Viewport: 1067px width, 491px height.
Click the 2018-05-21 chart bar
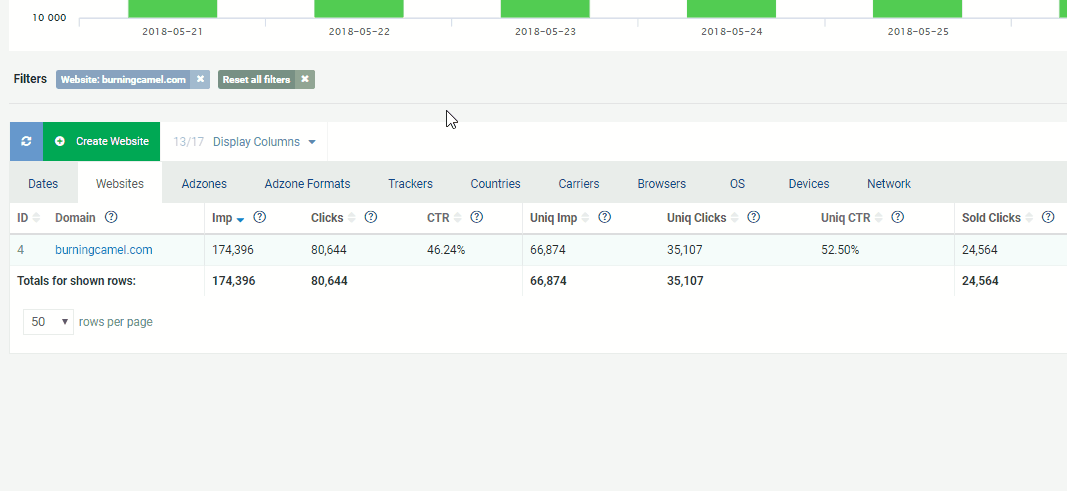pos(172,9)
